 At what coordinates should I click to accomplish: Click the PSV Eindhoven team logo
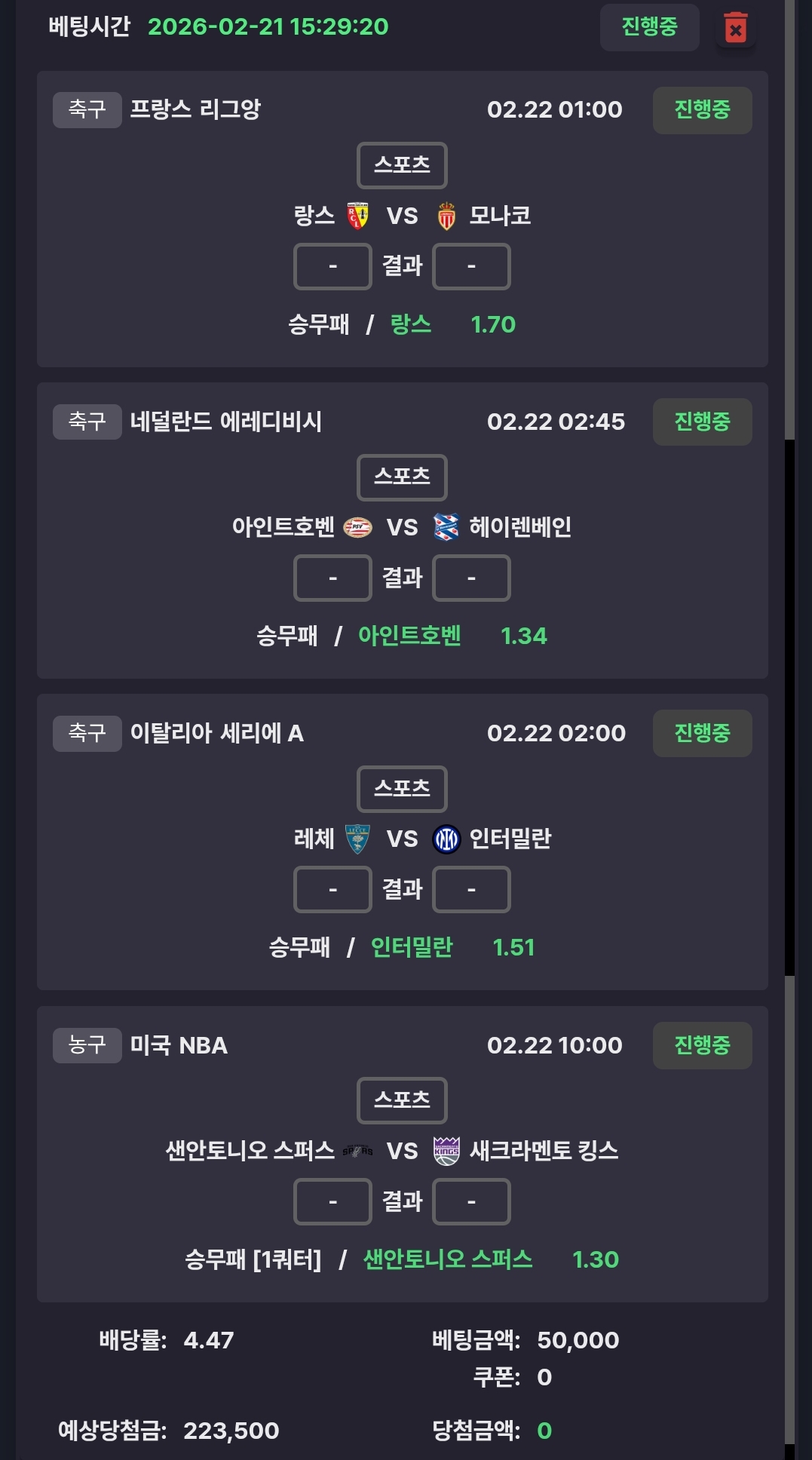coord(358,527)
